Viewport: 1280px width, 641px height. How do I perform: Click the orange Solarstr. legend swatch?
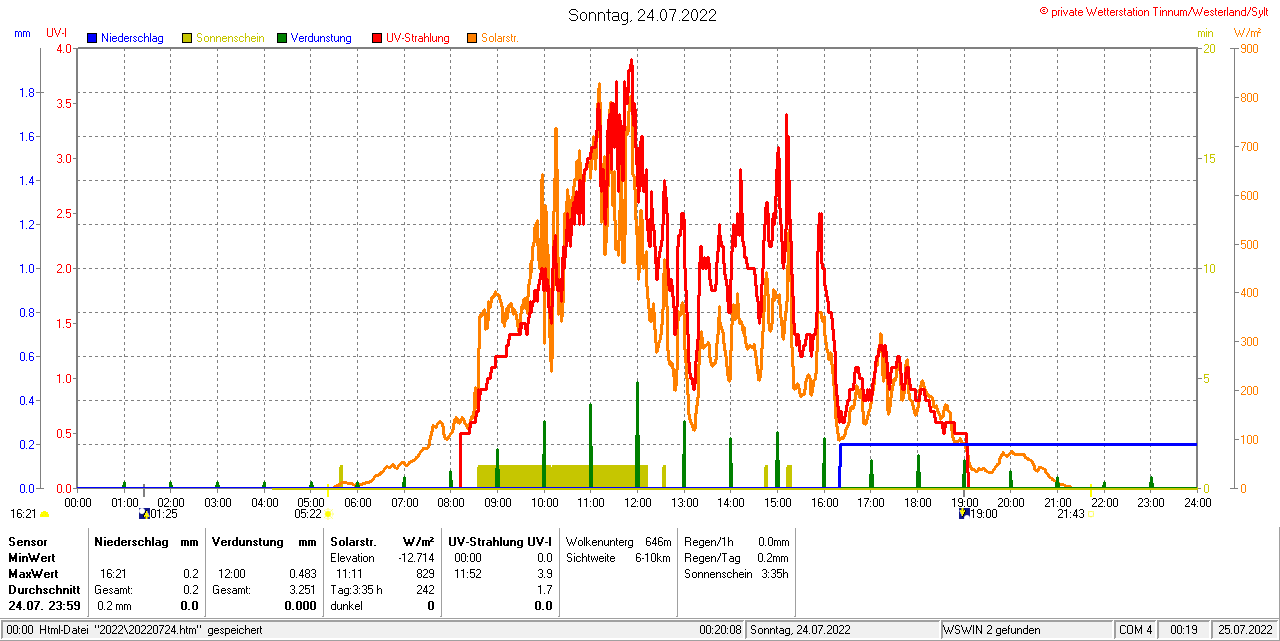click(x=472, y=38)
